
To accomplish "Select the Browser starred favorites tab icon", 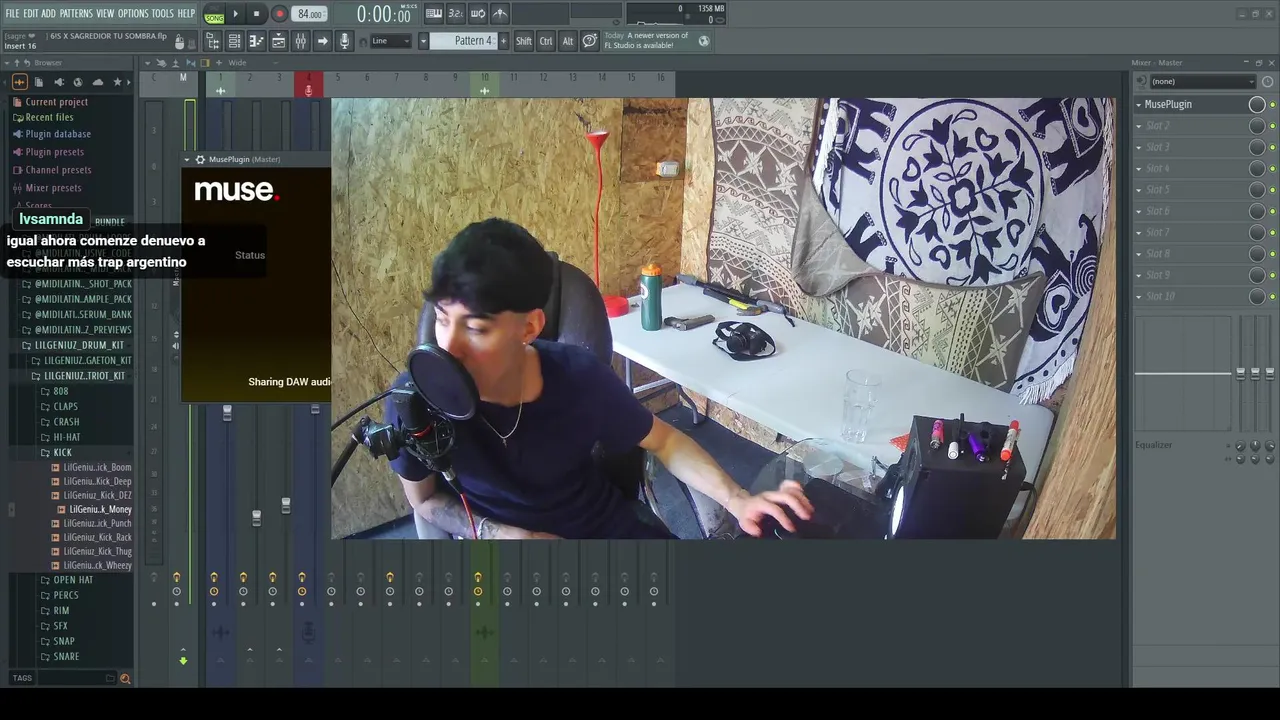I will (x=118, y=82).
